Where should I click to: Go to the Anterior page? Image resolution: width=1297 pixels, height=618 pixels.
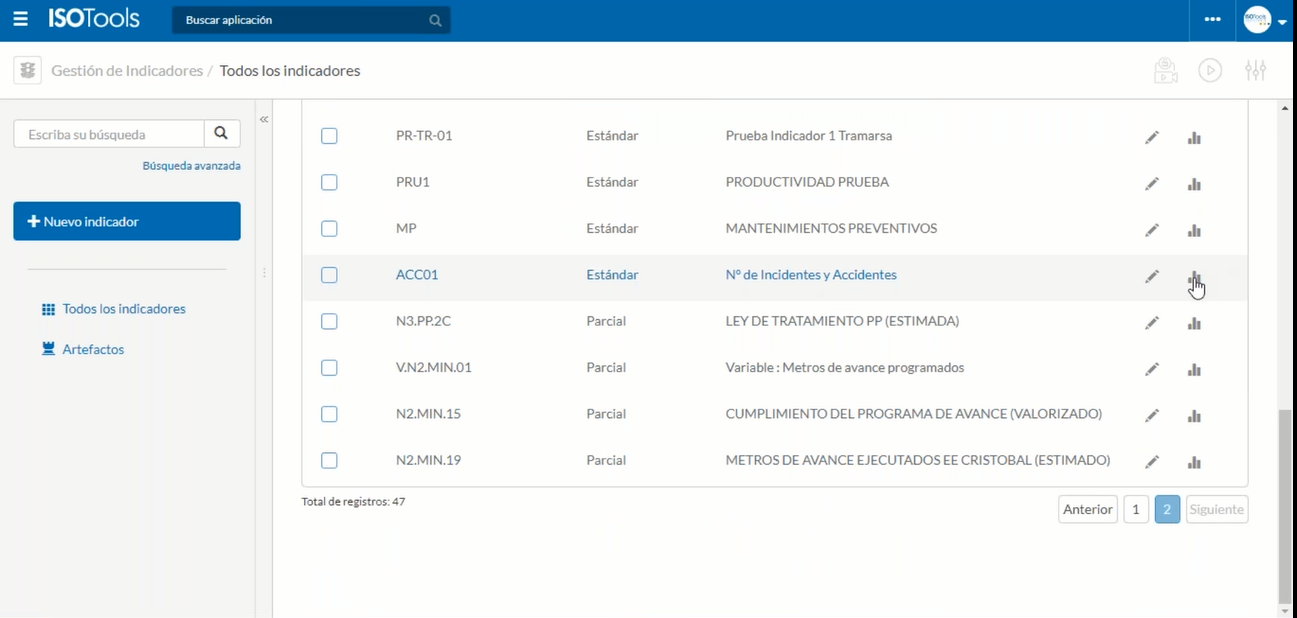point(1087,510)
